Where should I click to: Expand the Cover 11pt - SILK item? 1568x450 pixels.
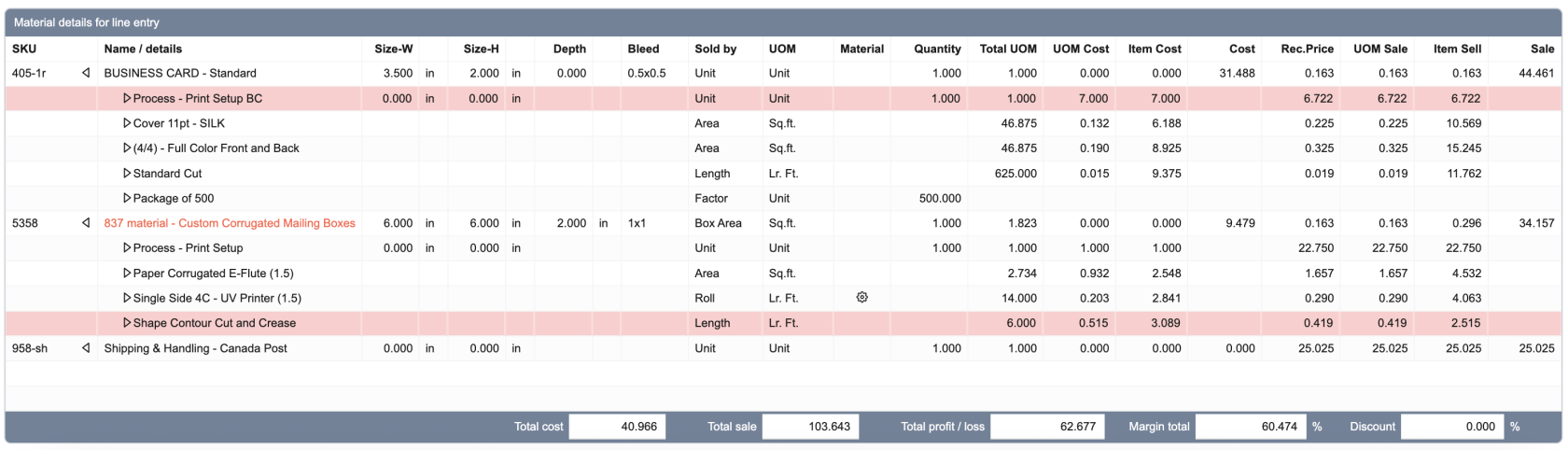pyautogui.click(x=127, y=123)
